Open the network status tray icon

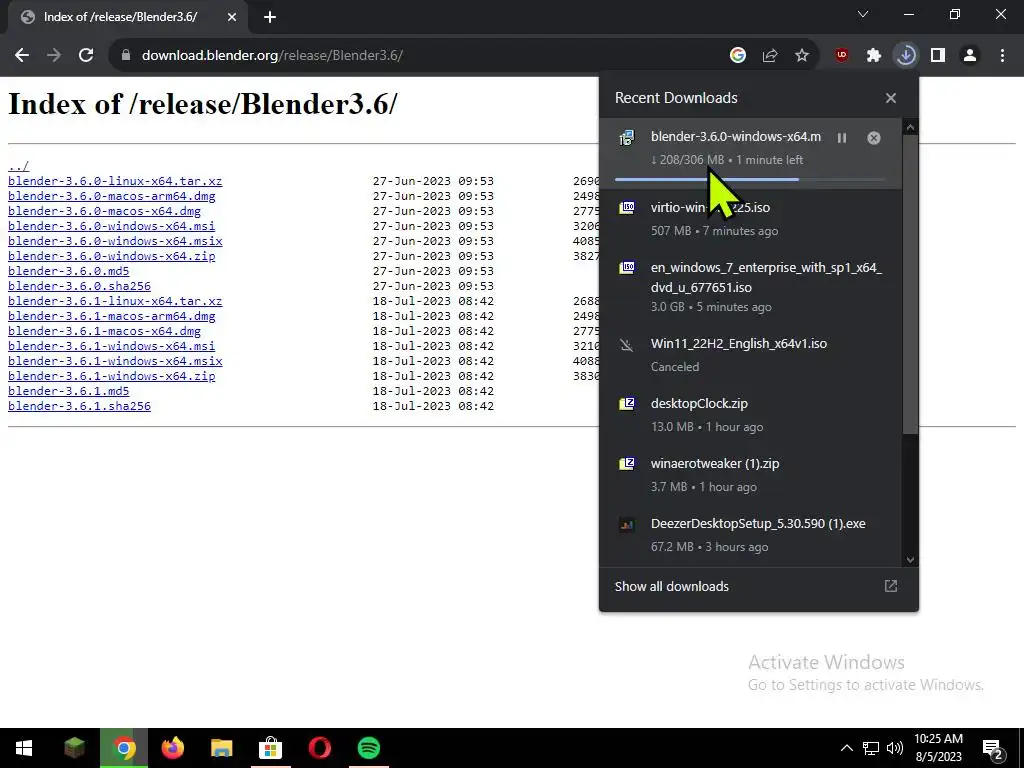click(871, 748)
